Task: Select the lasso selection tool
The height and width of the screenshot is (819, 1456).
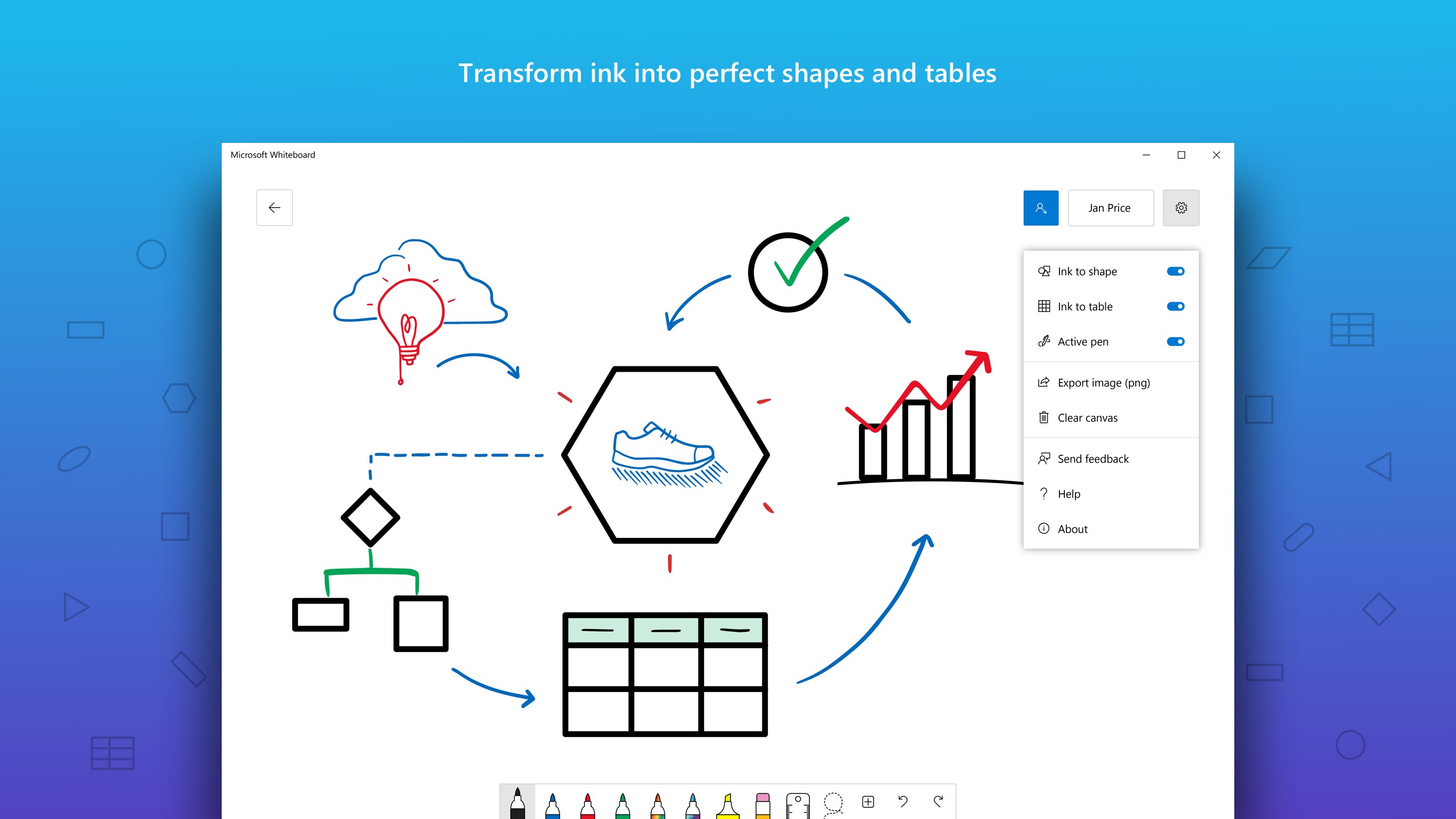Action: (833, 800)
